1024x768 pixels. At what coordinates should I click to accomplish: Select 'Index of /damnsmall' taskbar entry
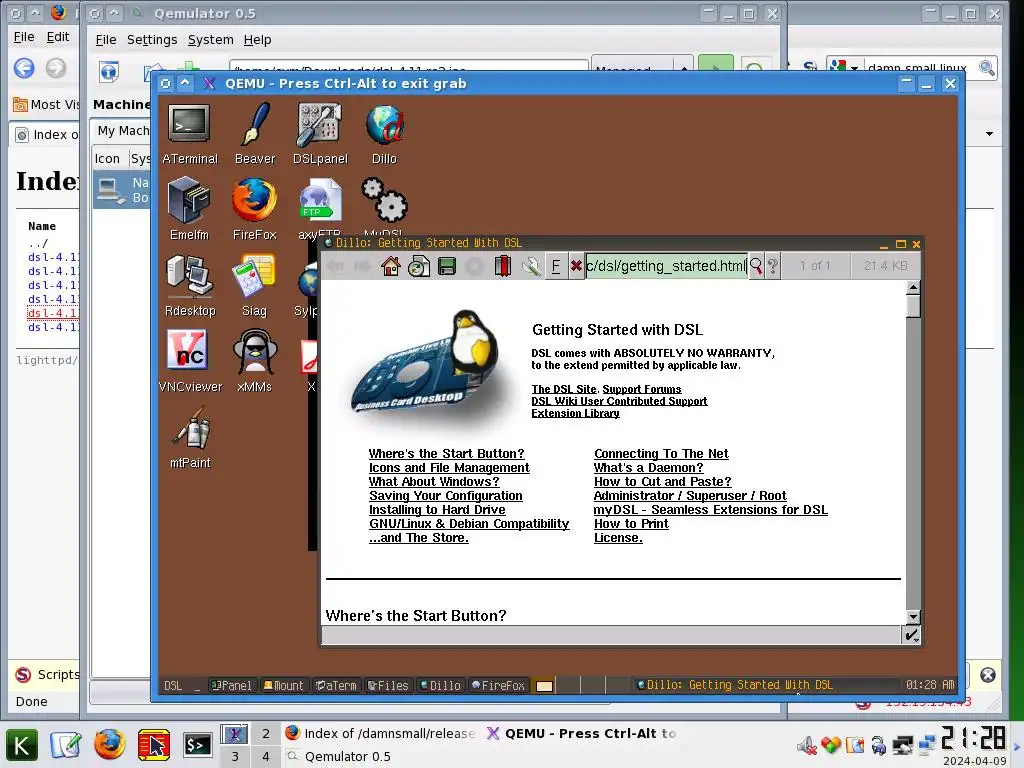pyautogui.click(x=381, y=733)
